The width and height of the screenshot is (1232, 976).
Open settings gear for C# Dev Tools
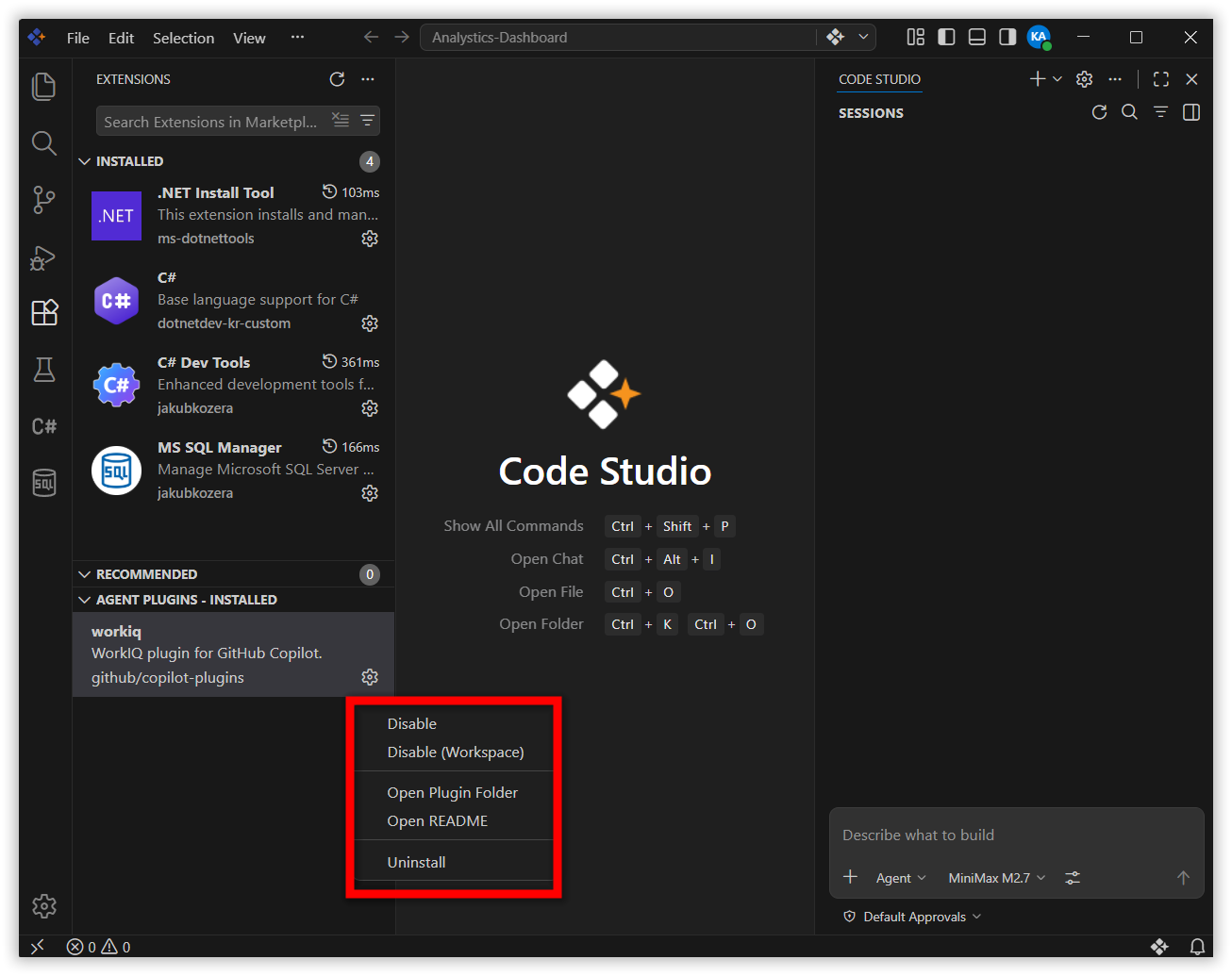point(370,408)
